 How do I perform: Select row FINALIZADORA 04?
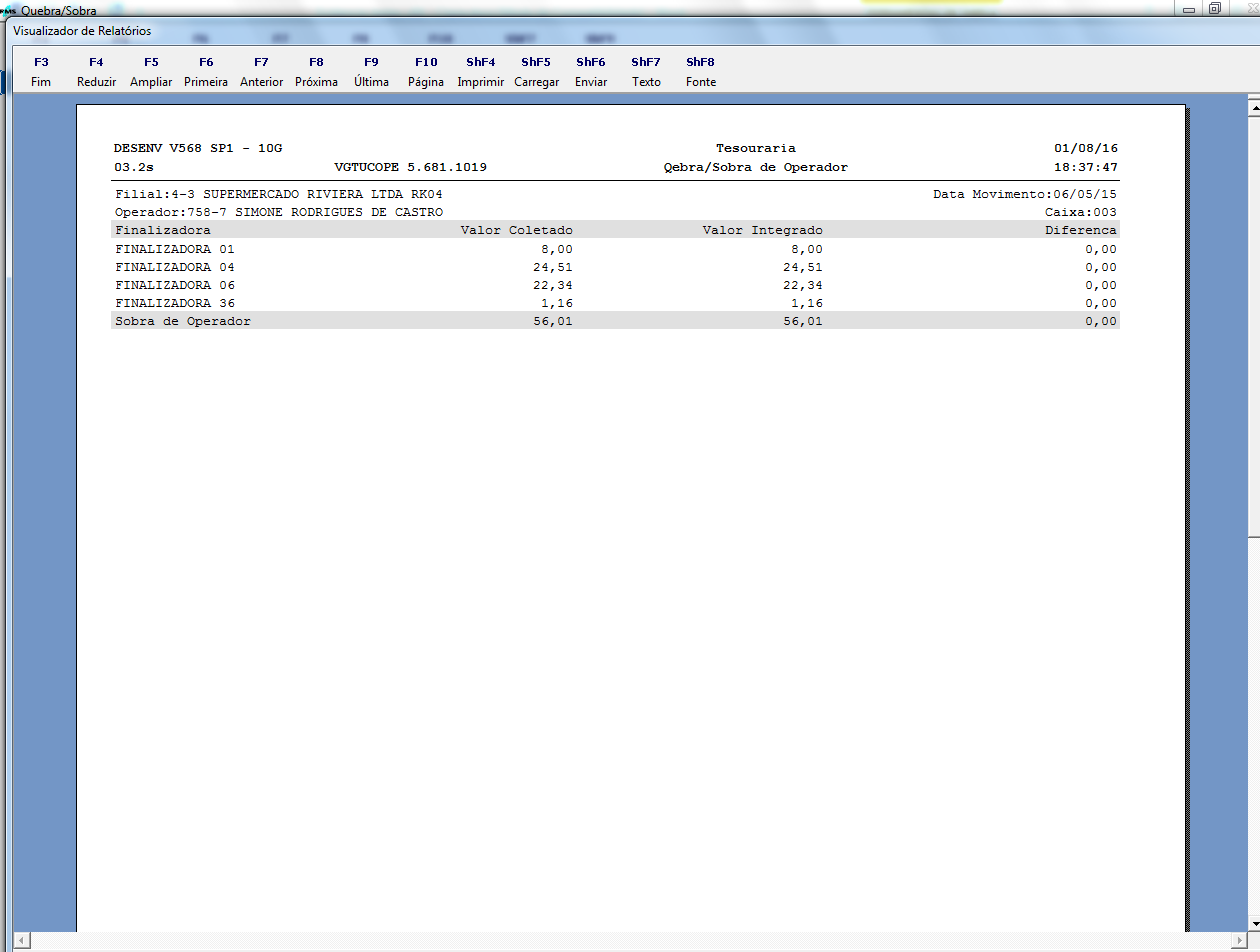click(615, 267)
